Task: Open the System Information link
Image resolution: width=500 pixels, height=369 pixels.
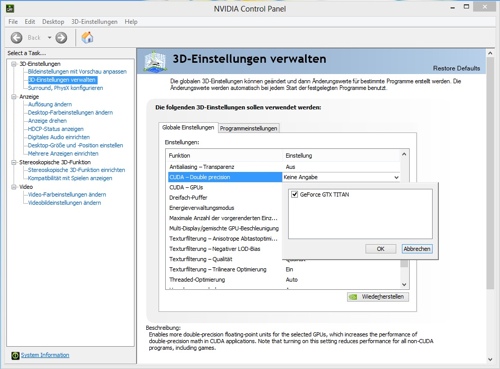Action: pyautogui.click(x=45, y=355)
